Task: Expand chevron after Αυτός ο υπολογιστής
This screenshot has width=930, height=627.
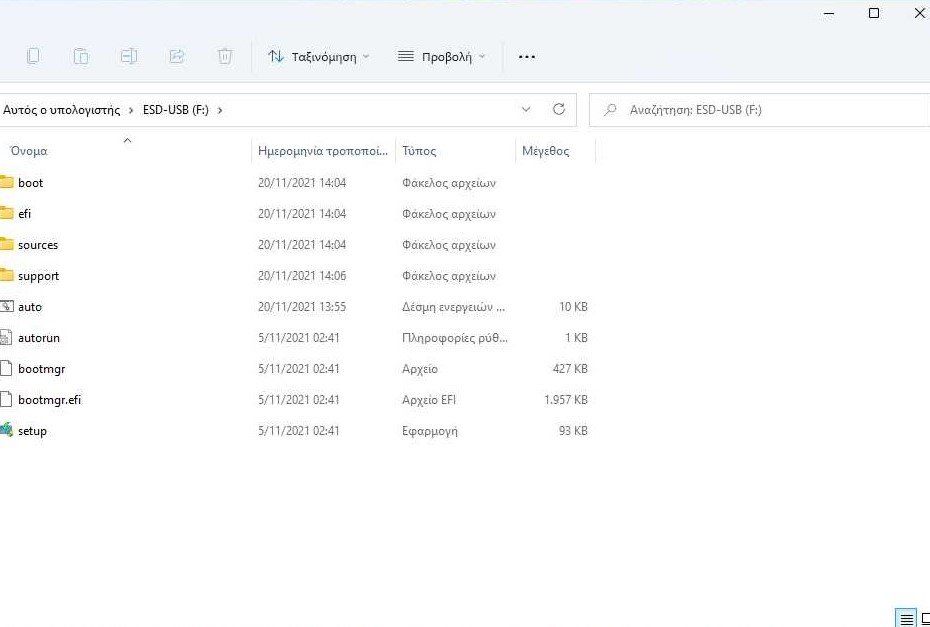Action: [131, 110]
